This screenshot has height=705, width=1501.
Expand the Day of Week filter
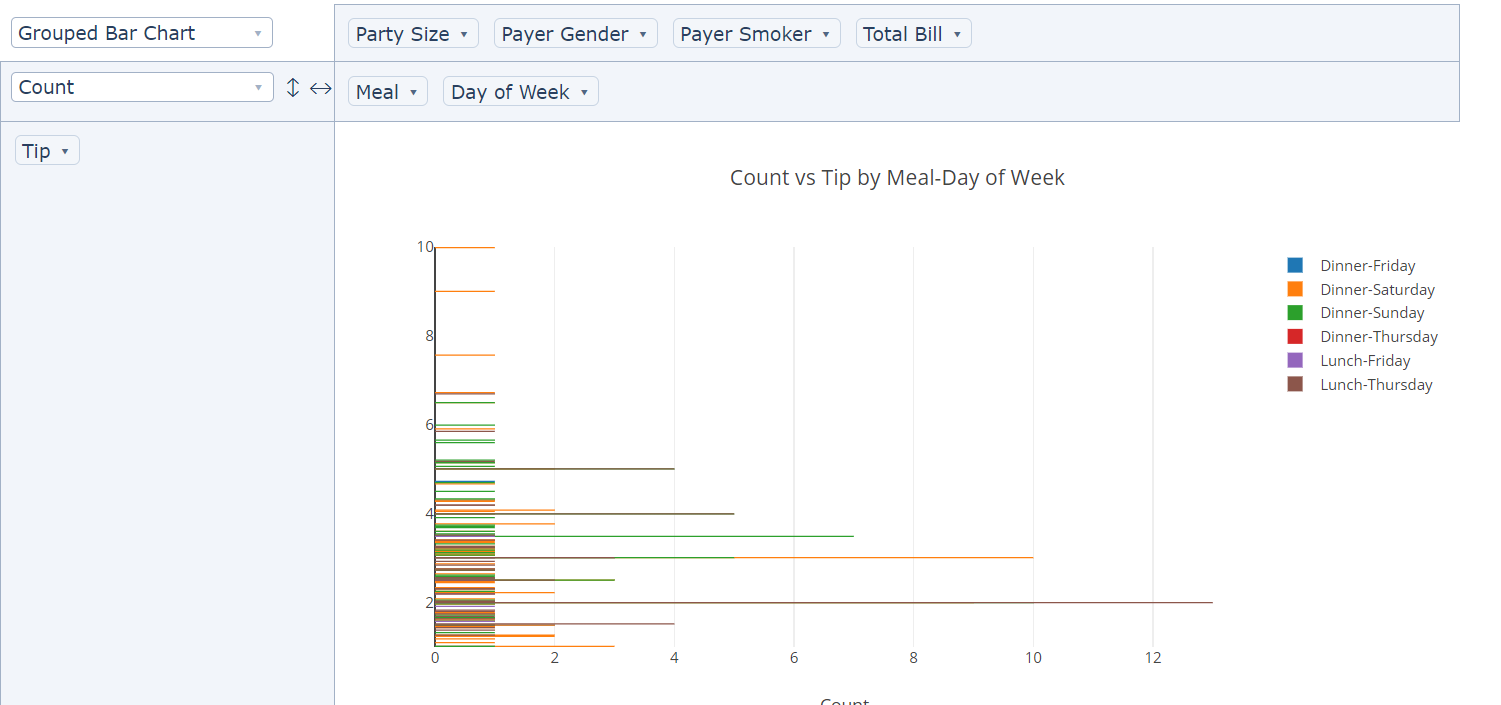584,92
